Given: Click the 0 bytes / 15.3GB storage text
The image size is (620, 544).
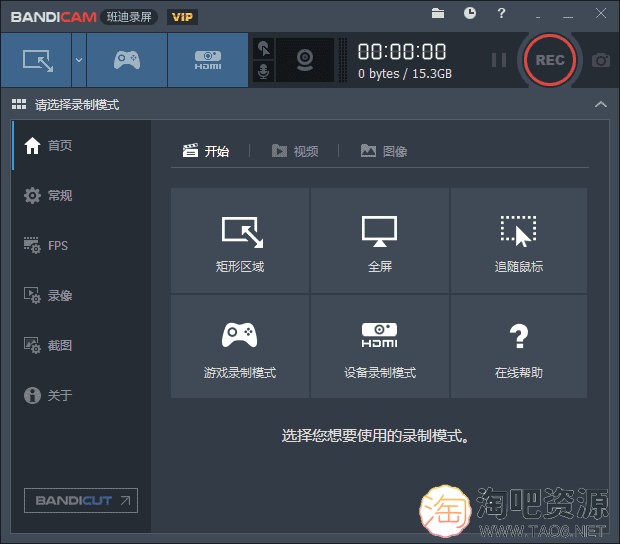Looking at the screenshot, I should [405, 74].
